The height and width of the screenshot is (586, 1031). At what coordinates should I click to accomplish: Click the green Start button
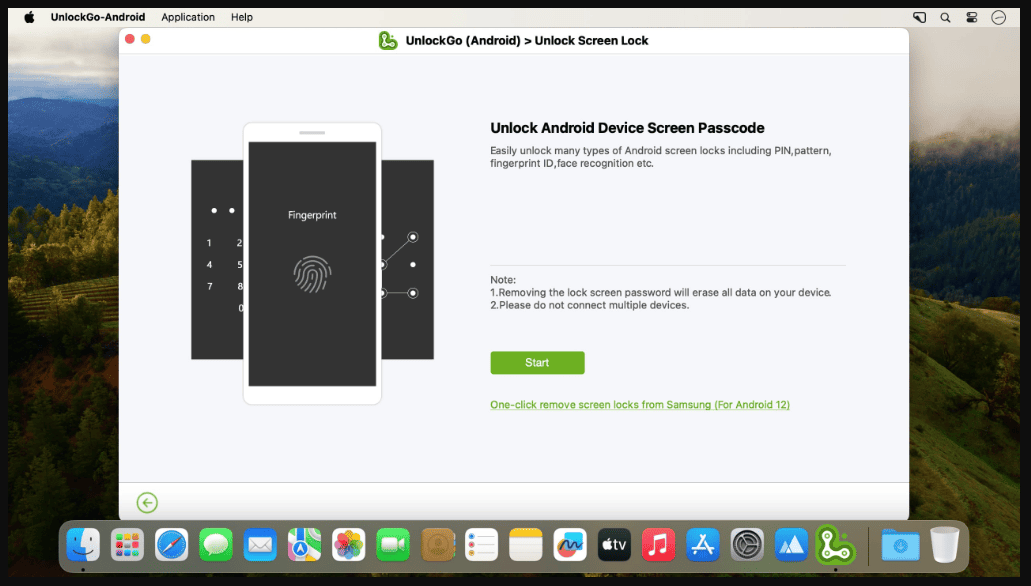pos(537,362)
